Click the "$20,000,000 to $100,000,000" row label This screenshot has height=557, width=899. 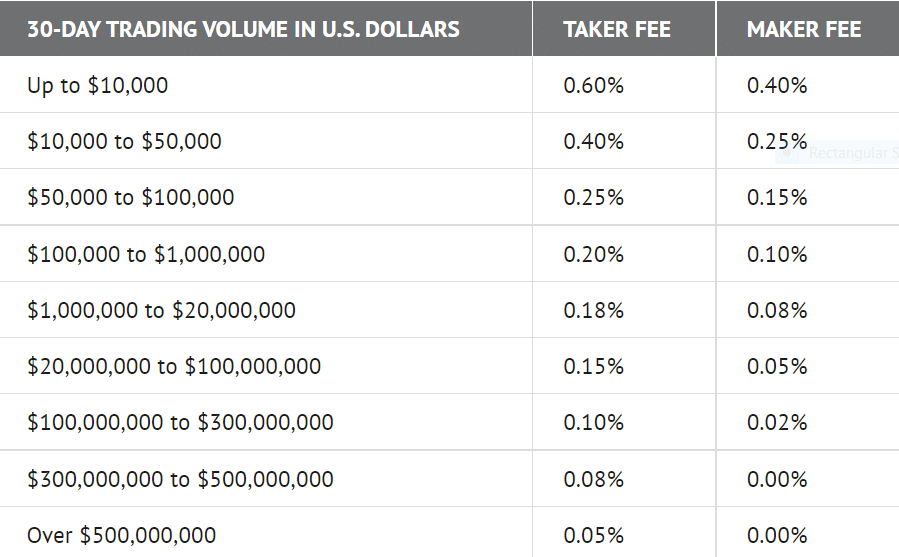click(174, 367)
